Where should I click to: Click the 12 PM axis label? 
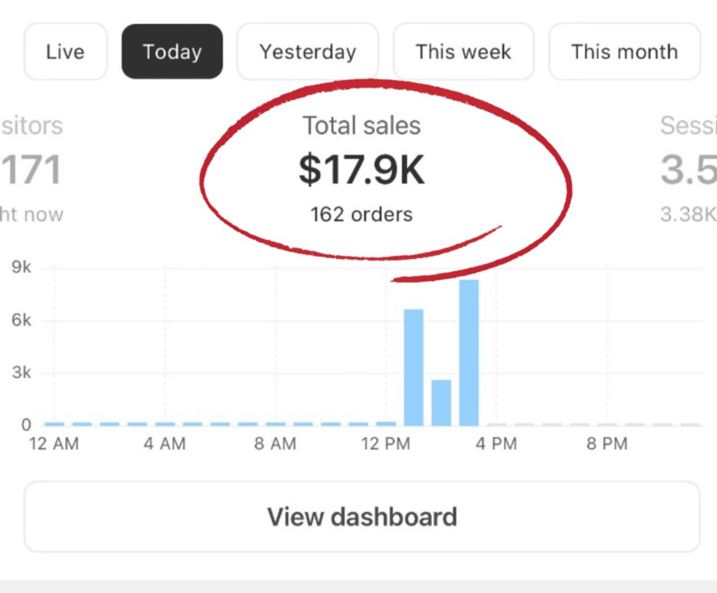pyautogui.click(x=385, y=445)
